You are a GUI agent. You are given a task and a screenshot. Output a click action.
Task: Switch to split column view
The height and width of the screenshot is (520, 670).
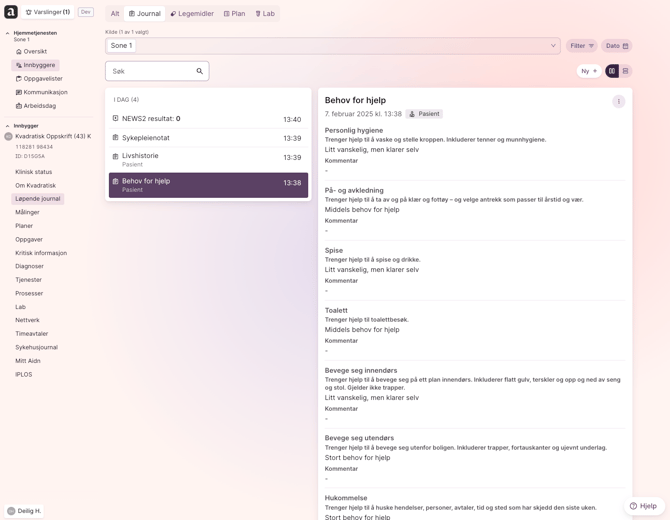click(x=612, y=71)
